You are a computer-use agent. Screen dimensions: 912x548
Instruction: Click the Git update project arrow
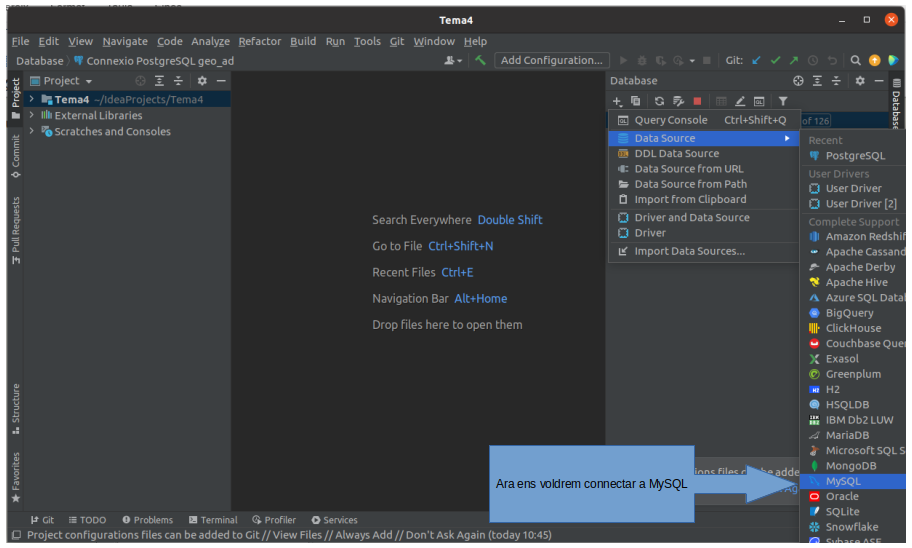(x=756, y=60)
